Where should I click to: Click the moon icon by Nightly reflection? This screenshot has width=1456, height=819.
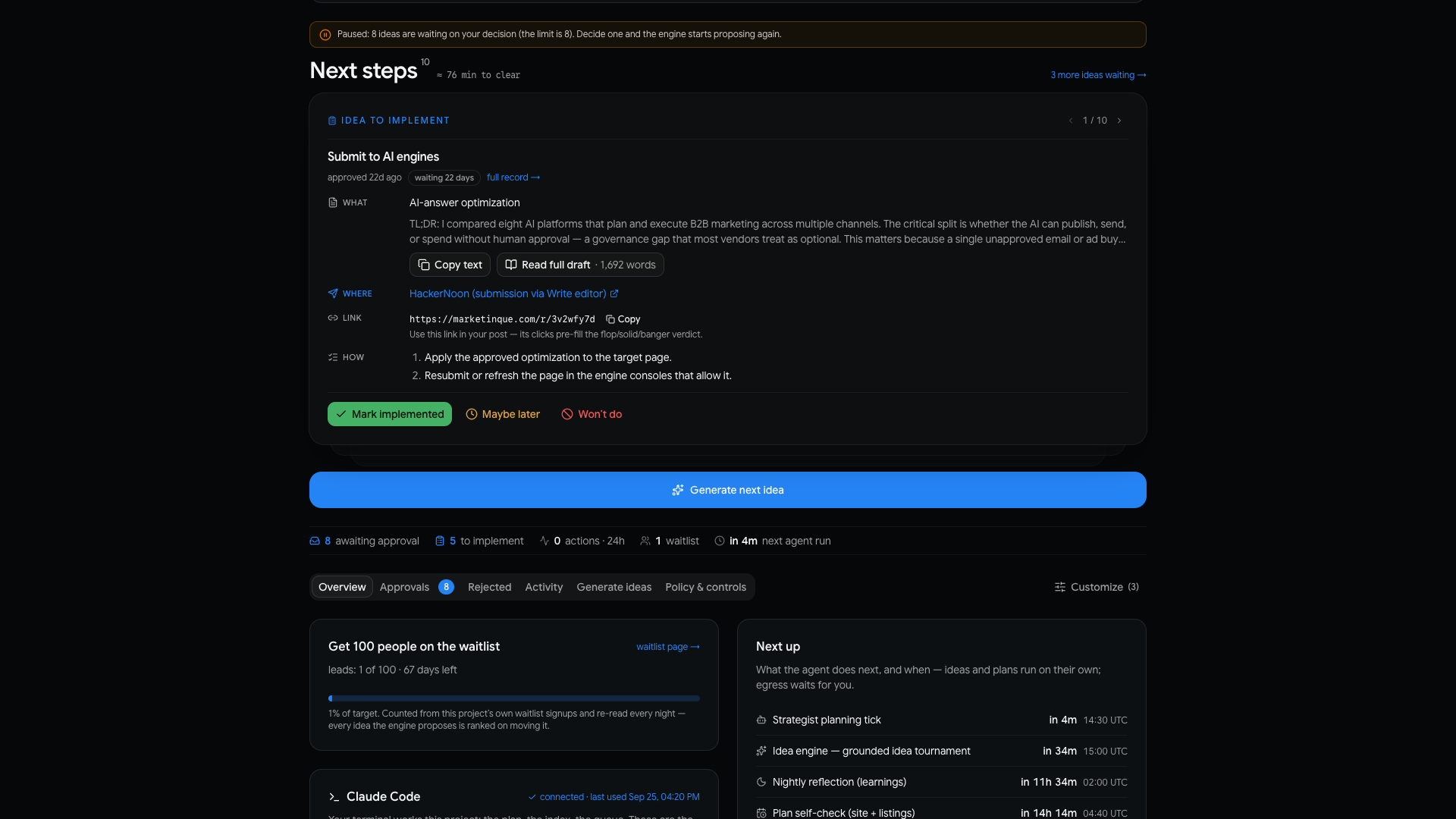click(x=761, y=782)
